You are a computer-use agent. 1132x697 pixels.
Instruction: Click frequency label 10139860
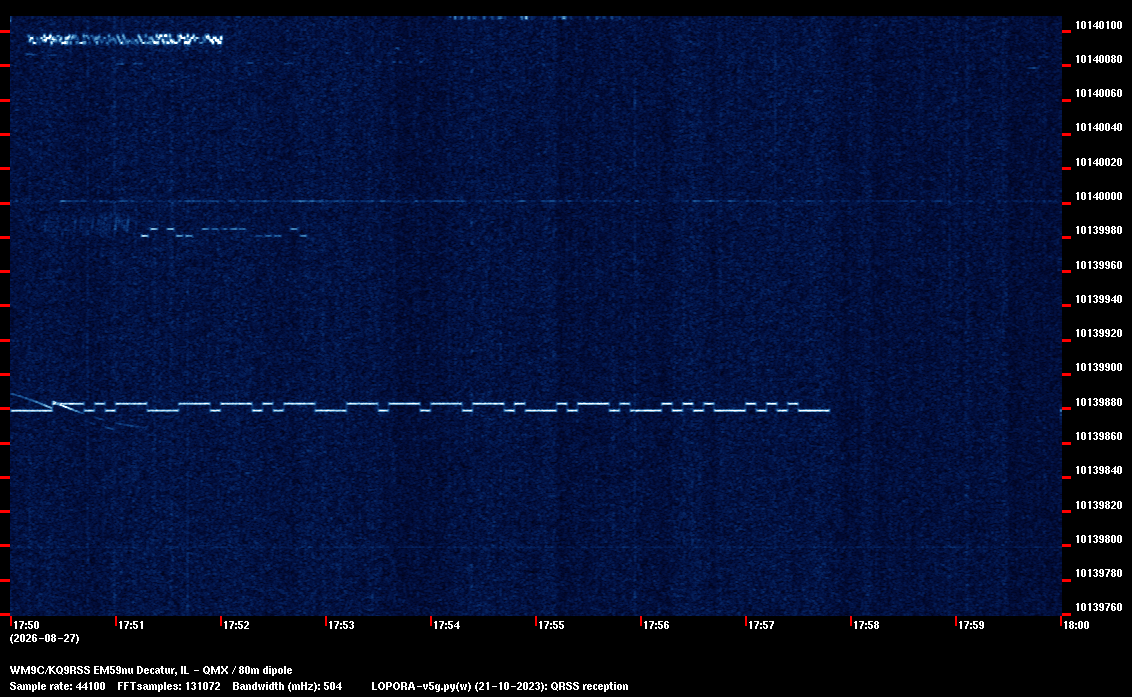click(x=1099, y=436)
